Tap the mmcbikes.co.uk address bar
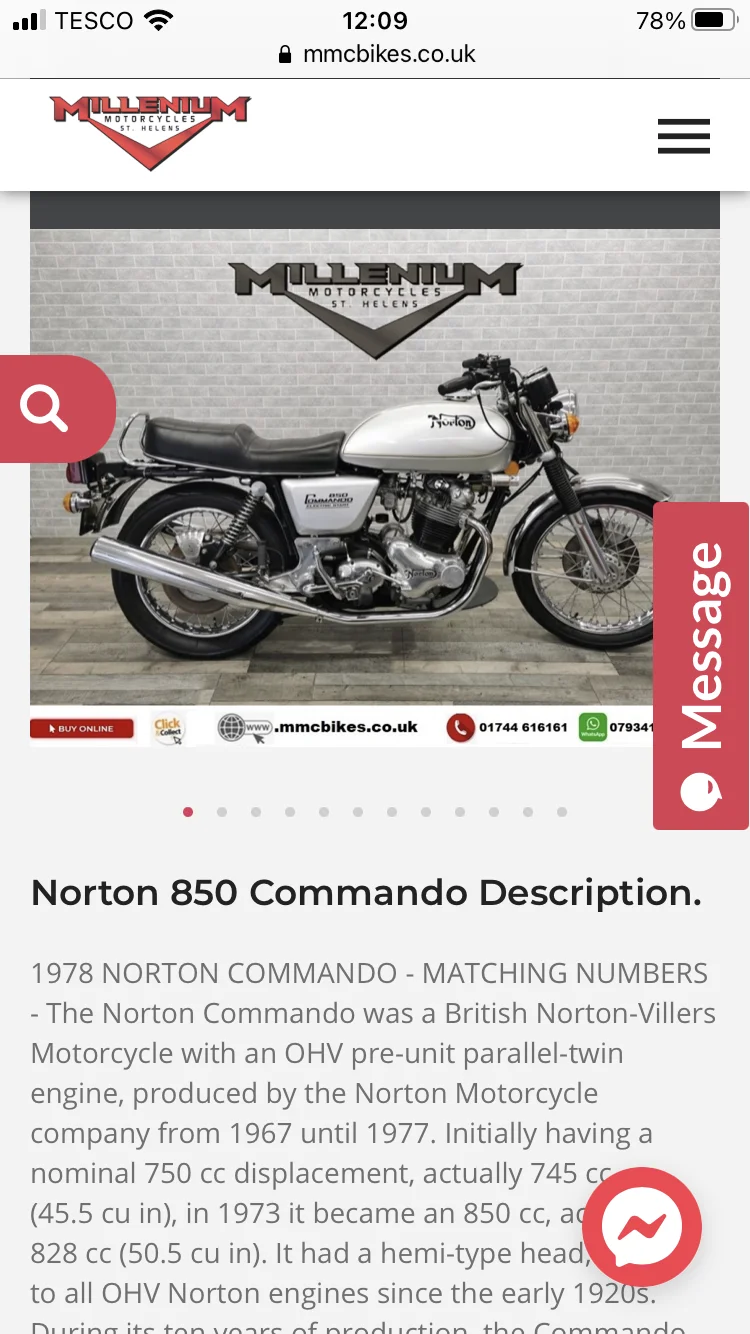The height and width of the screenshot is (1334, 750). (x=376, y=54)
